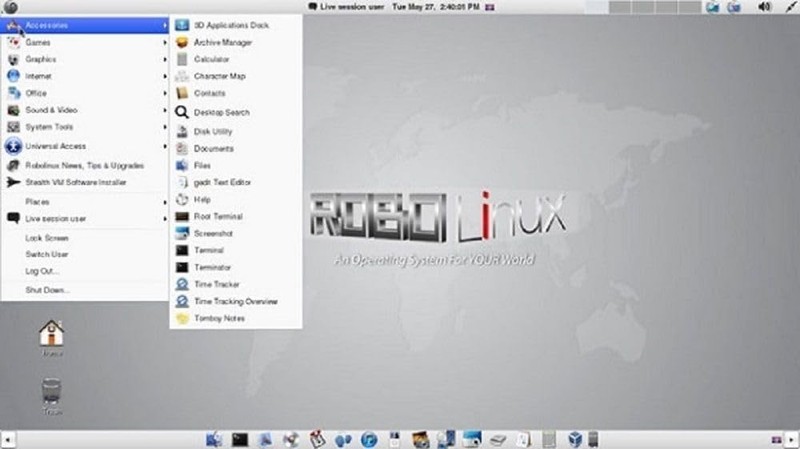Open Robolinux News, Tips & Upgrades
This screenshot has height=449, width=800.
pyautogui.click(x=86, y=165)
